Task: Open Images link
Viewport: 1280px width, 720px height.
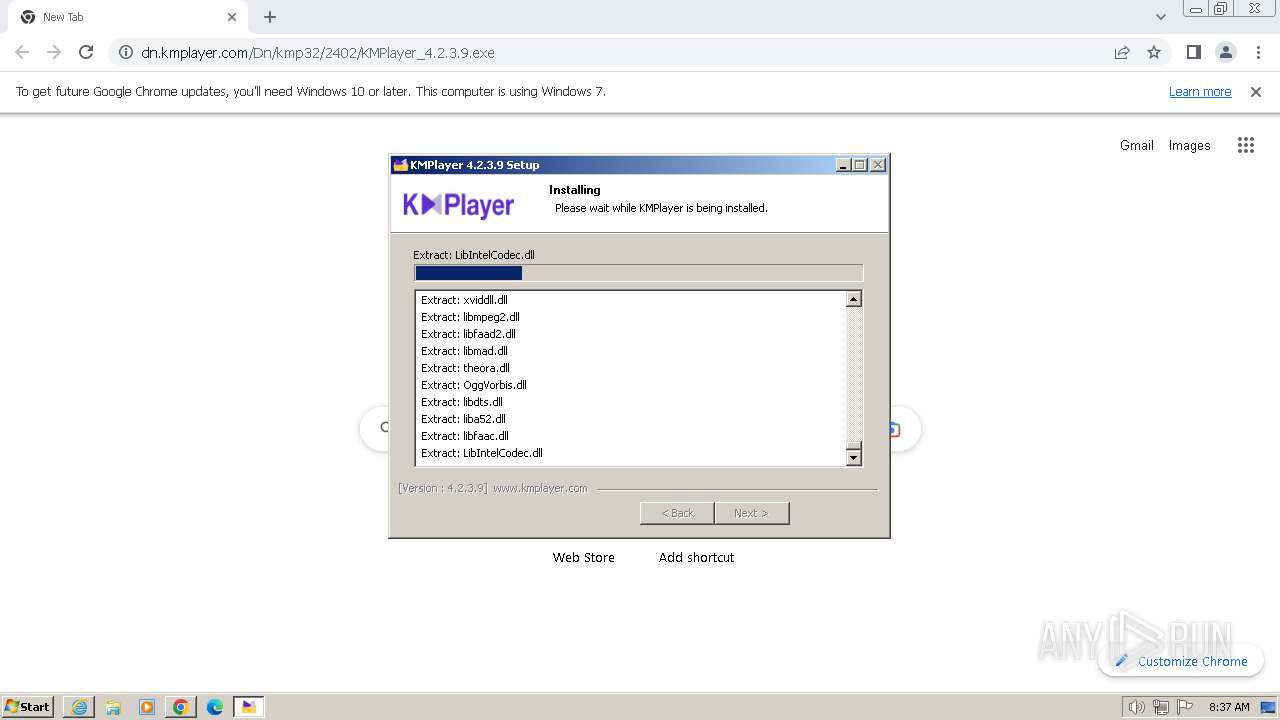Action: tap(1189, 145)
